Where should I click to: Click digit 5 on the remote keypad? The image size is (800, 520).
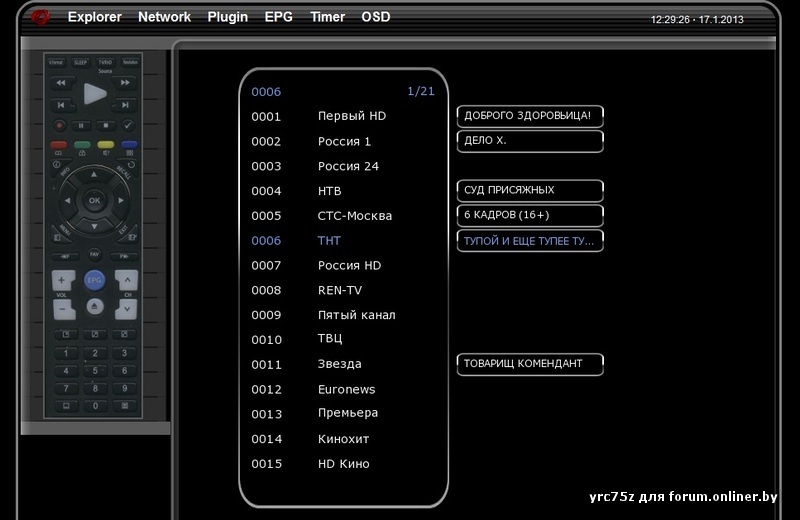(x=95, y=371)
